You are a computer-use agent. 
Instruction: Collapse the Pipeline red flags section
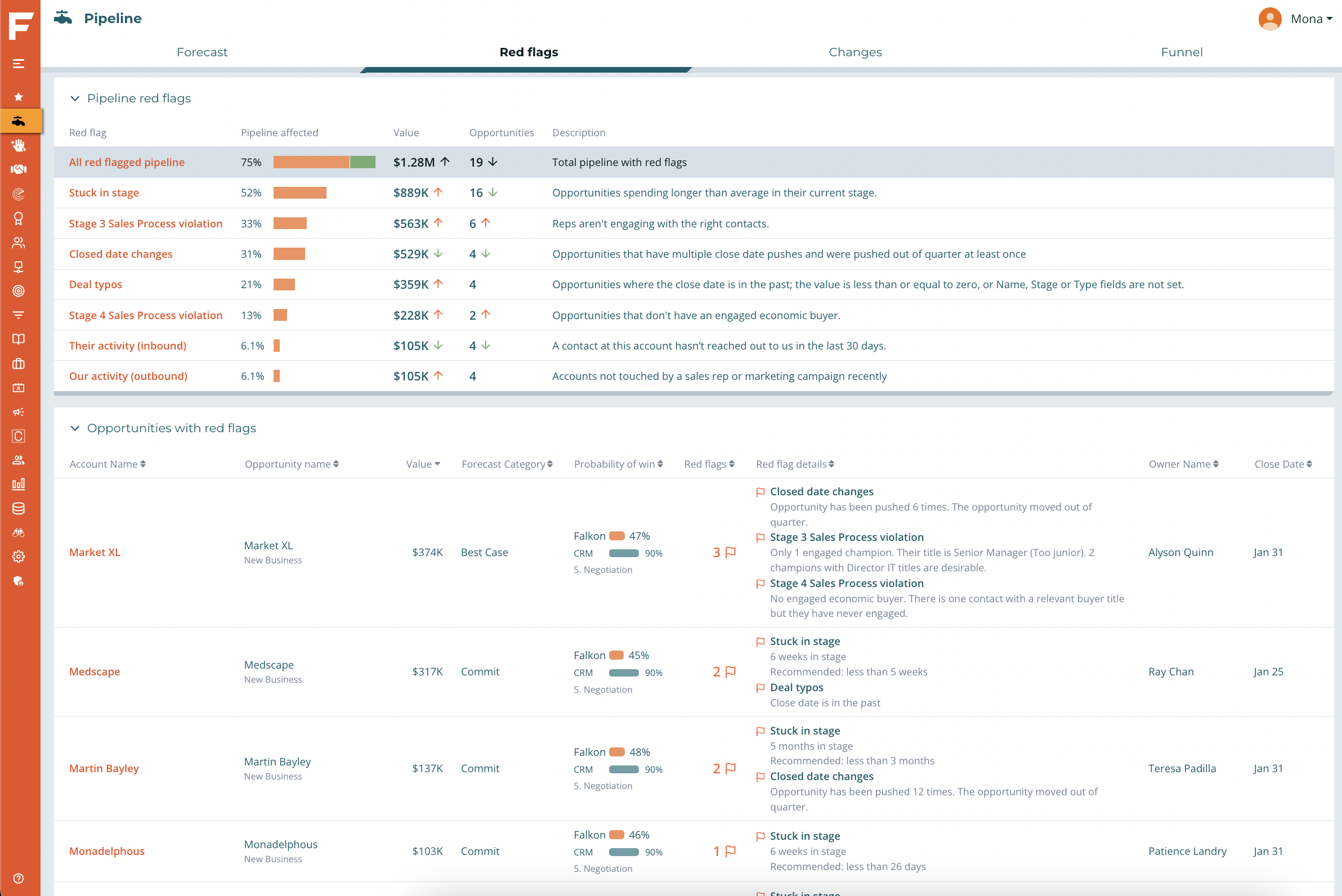point(75,98)
